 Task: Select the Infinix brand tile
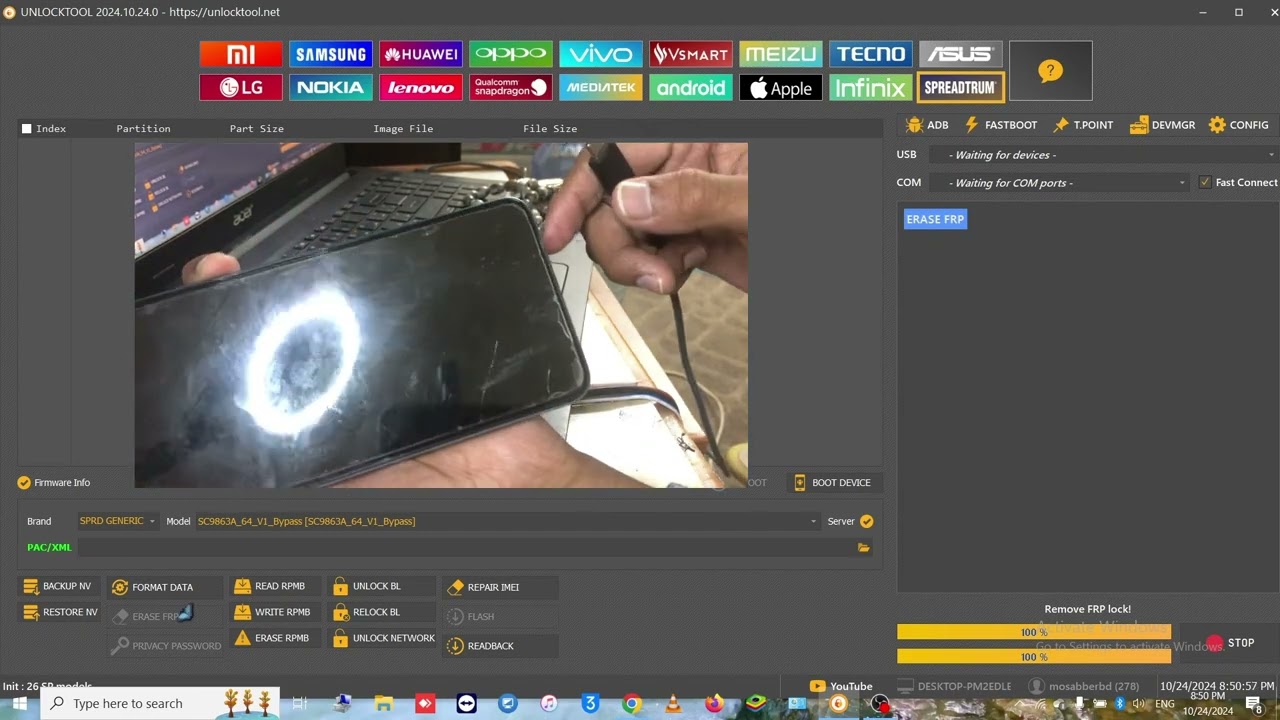click(871, 88)
